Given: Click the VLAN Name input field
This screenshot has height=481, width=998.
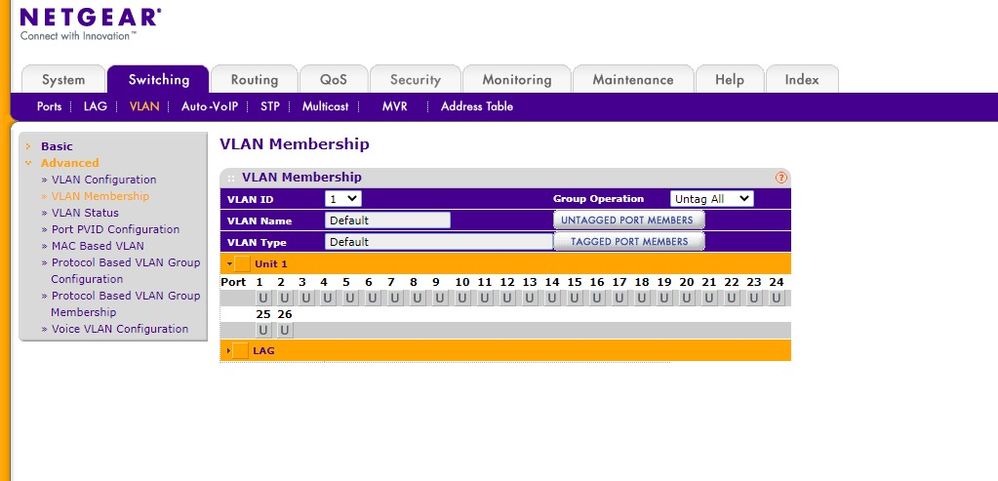Looking at the screenshot, I should click(x=387, y=220).
